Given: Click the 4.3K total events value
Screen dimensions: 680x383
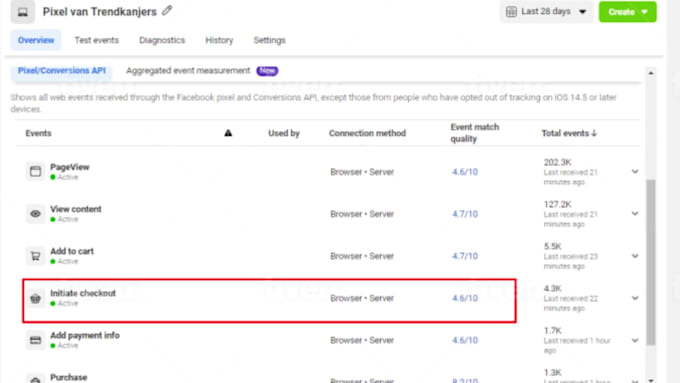Looking at the screenshot, I should tap(552, 288).
